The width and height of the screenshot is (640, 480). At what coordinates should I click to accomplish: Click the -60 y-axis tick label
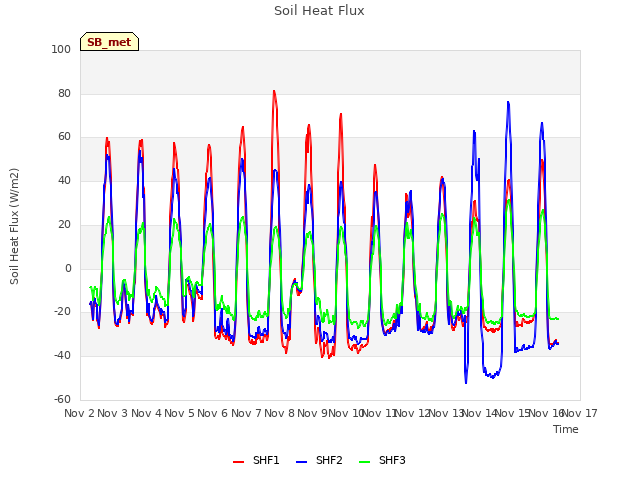pyautogui.click(x=62, y=399)
